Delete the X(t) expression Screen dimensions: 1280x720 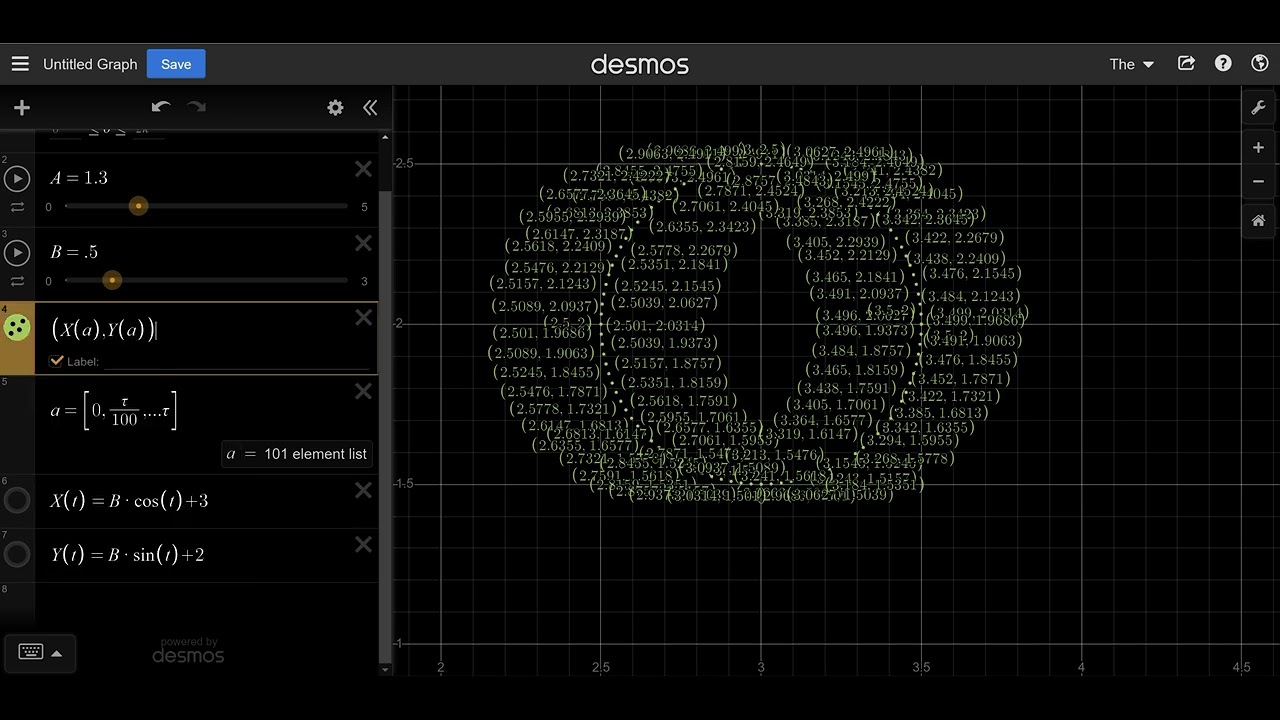tap(364, 490)
